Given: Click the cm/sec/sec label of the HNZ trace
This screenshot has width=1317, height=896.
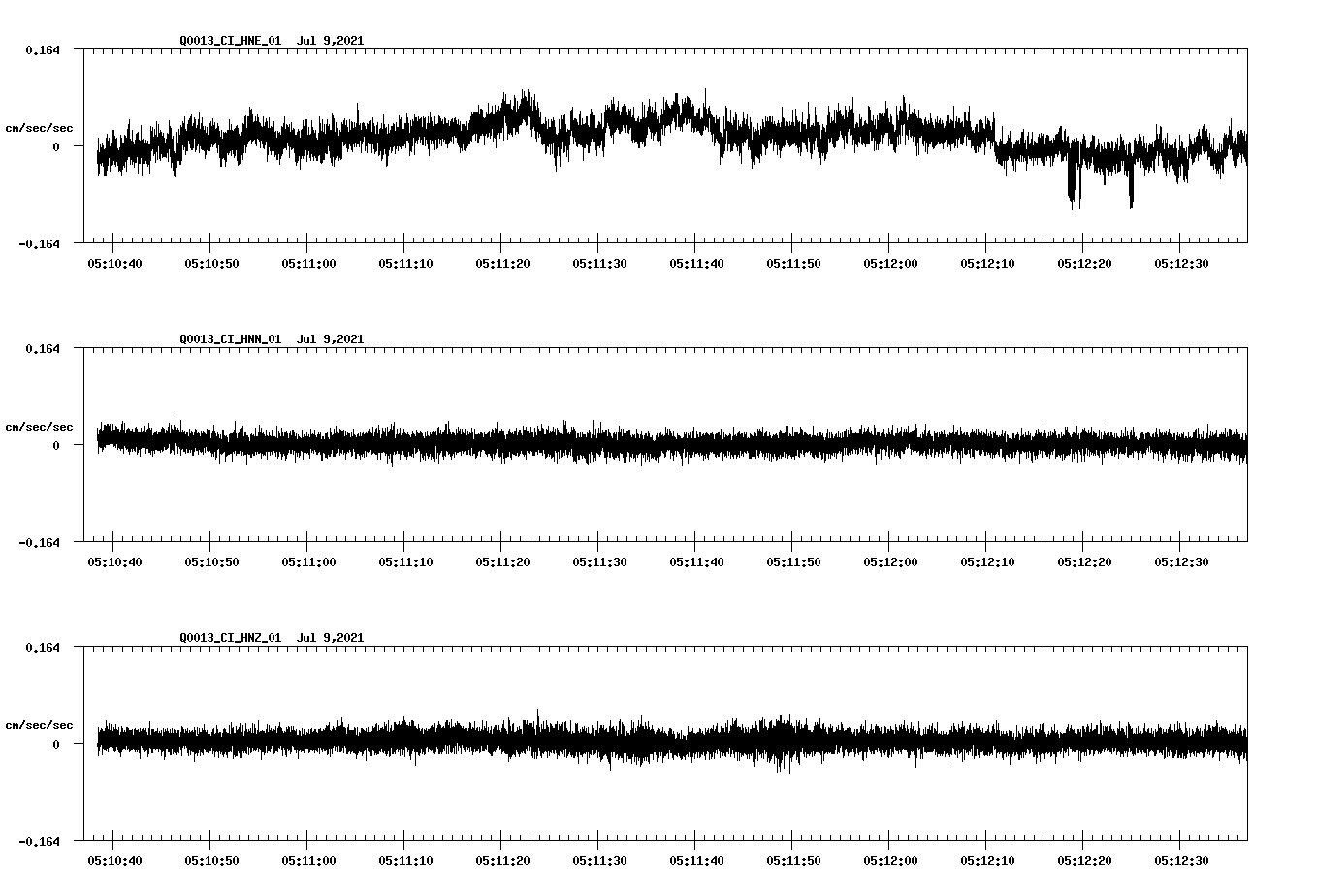Looking at the screenshot, I should [x=40, y=724].
